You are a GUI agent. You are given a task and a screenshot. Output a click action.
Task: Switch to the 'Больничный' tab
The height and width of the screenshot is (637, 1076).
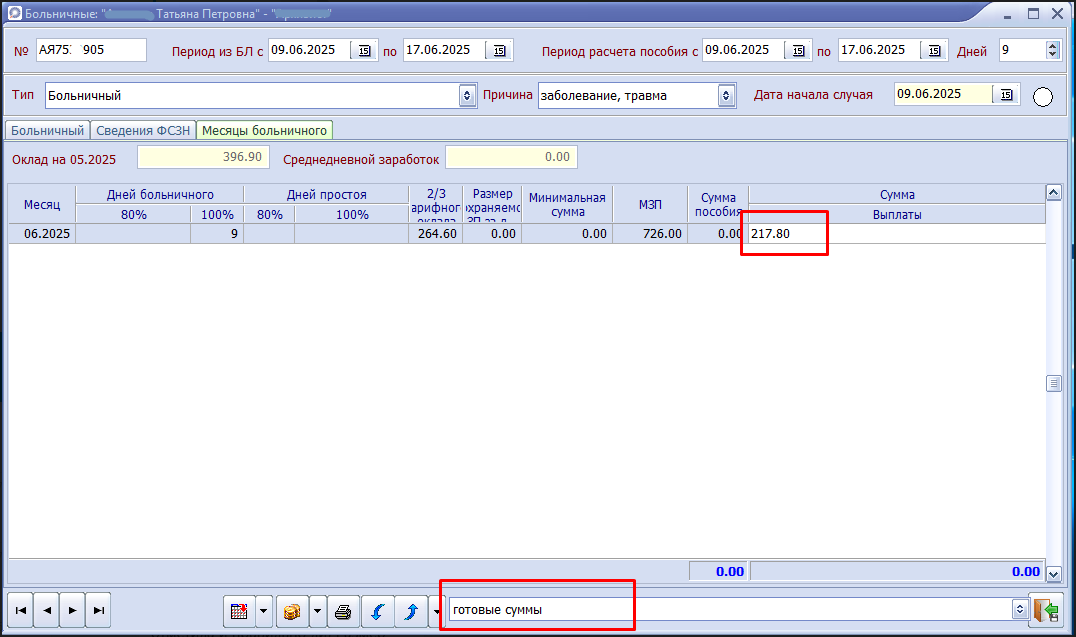[47, 130]
